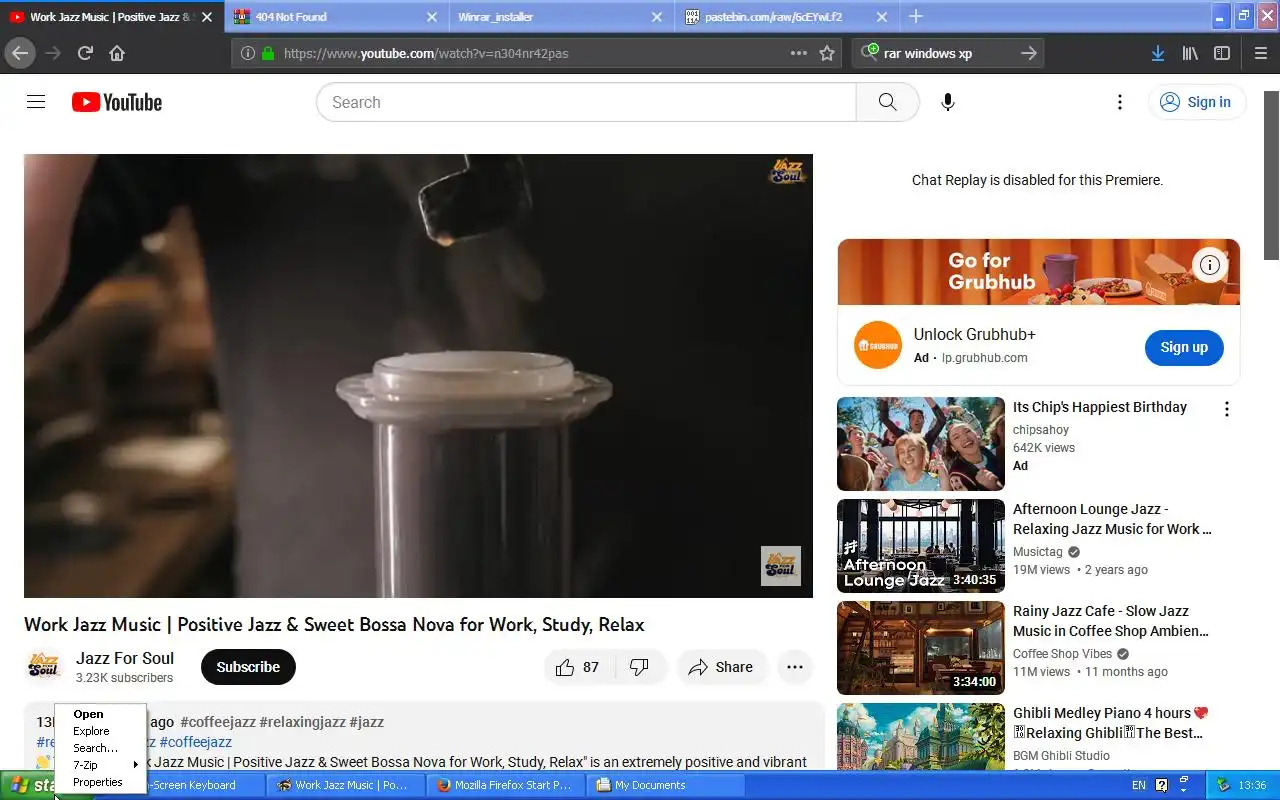The width and height of the screenshot is (1280, 800).
Task: Go back to the previous page
Action: (20, 53)
